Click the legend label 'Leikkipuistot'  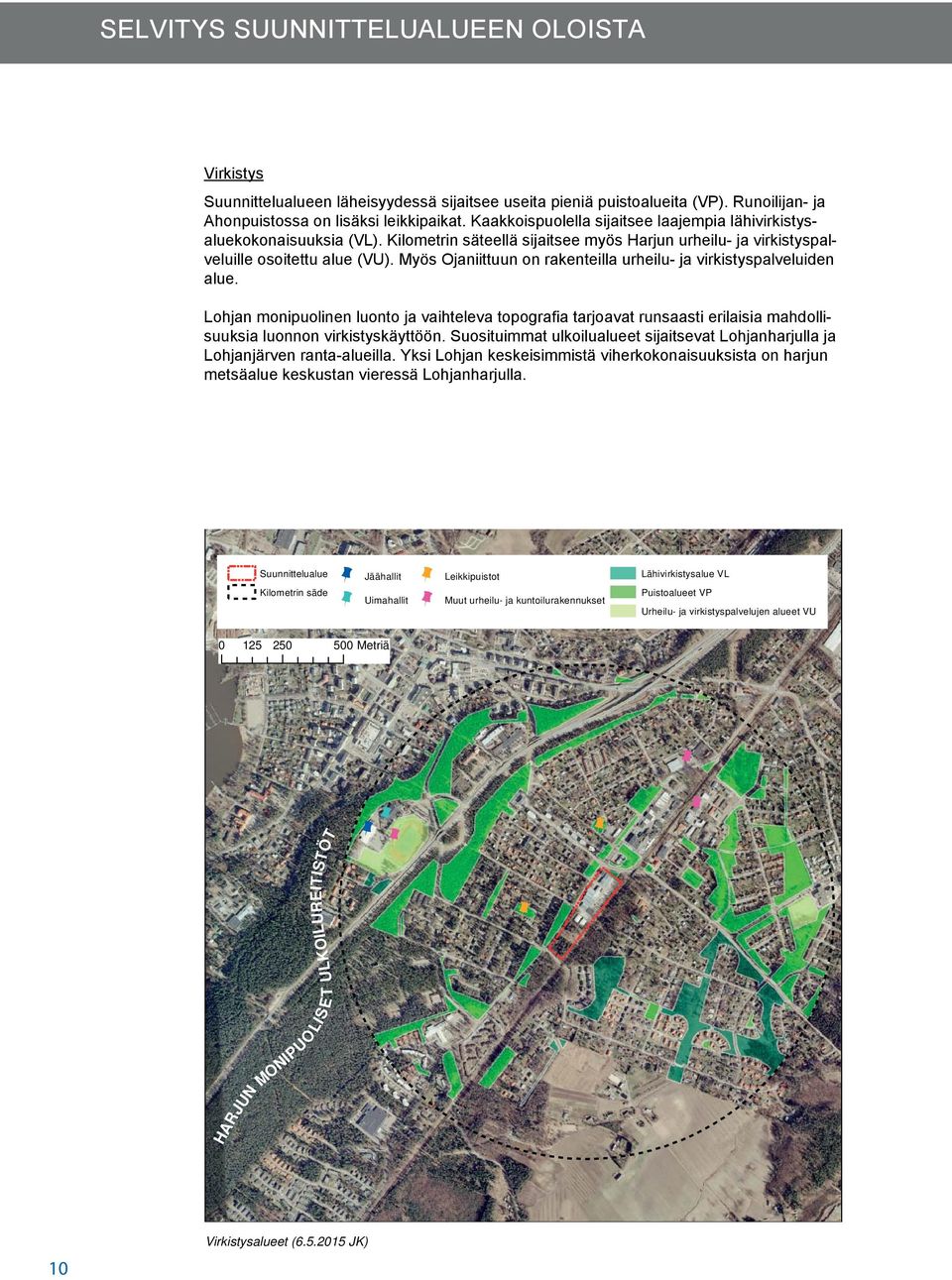(472, 576)
